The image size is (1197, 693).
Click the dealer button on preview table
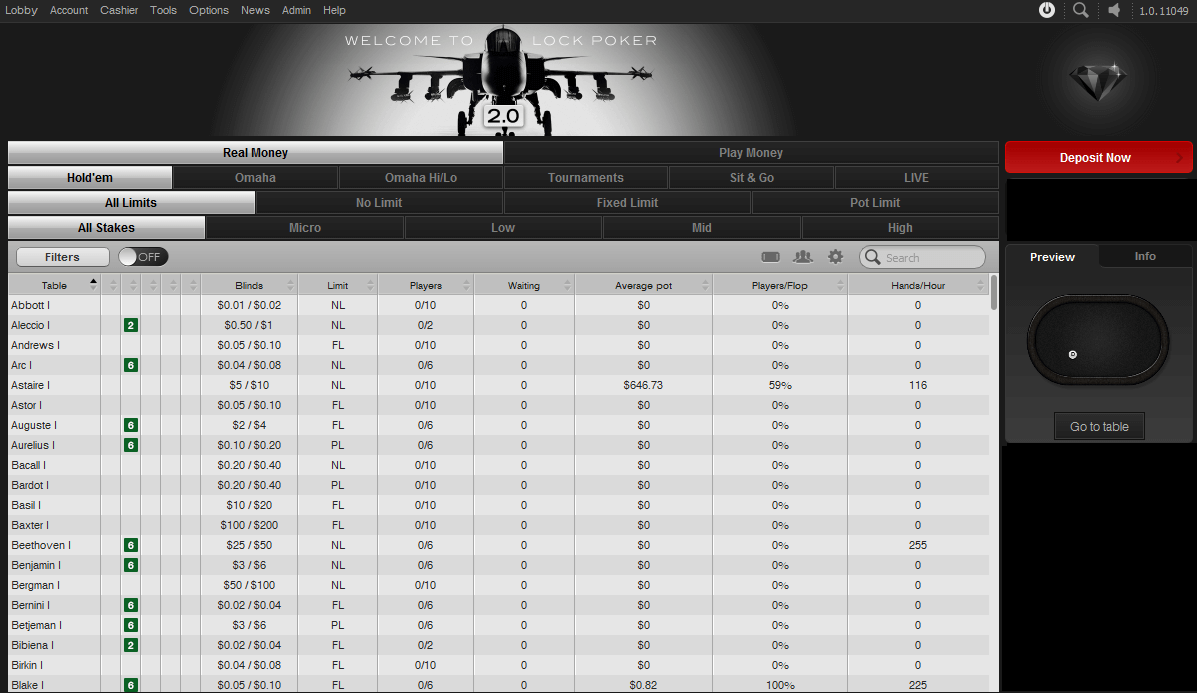point(1073,355)
